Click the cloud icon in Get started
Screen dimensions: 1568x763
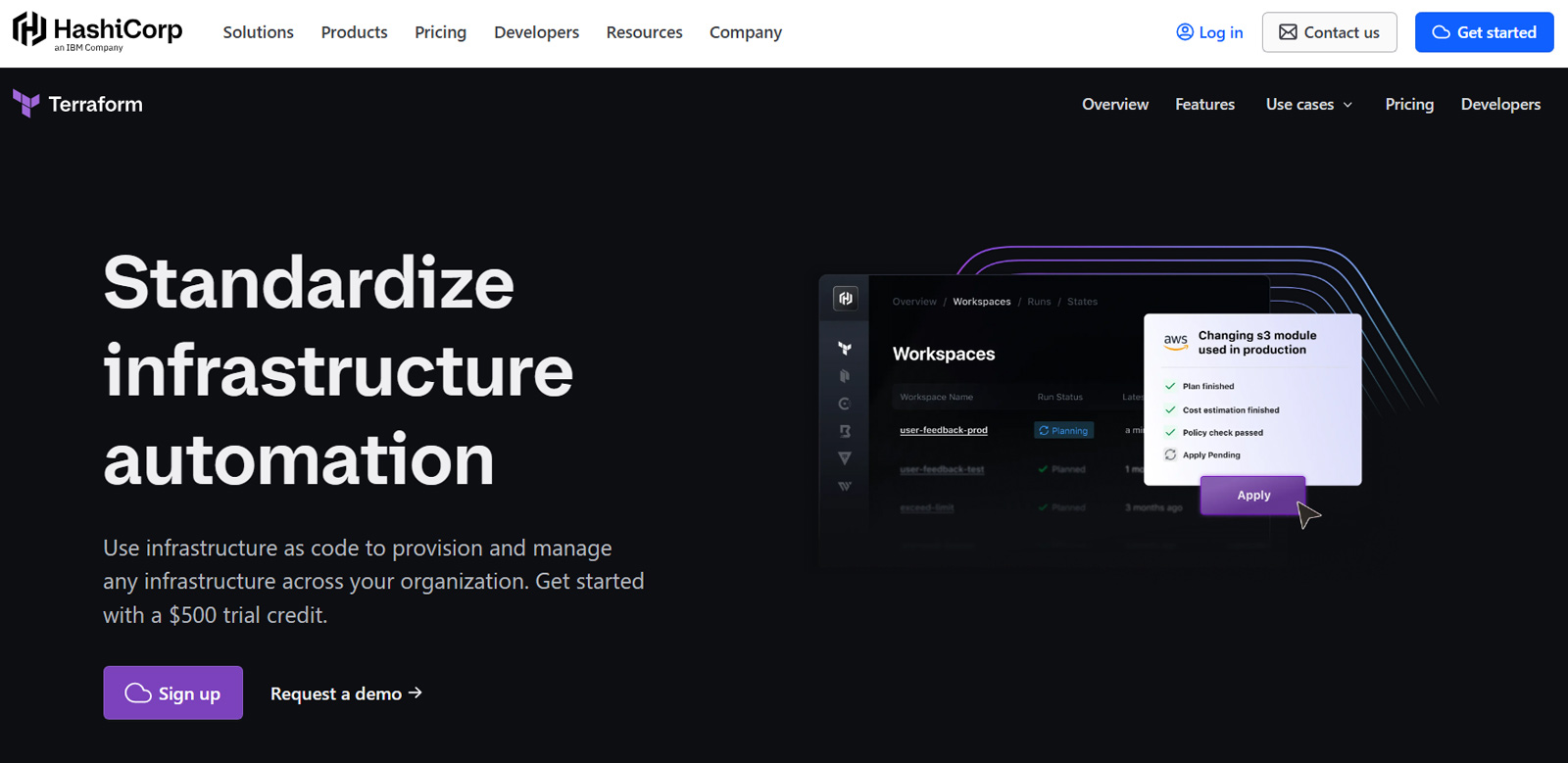point(1441,32)
